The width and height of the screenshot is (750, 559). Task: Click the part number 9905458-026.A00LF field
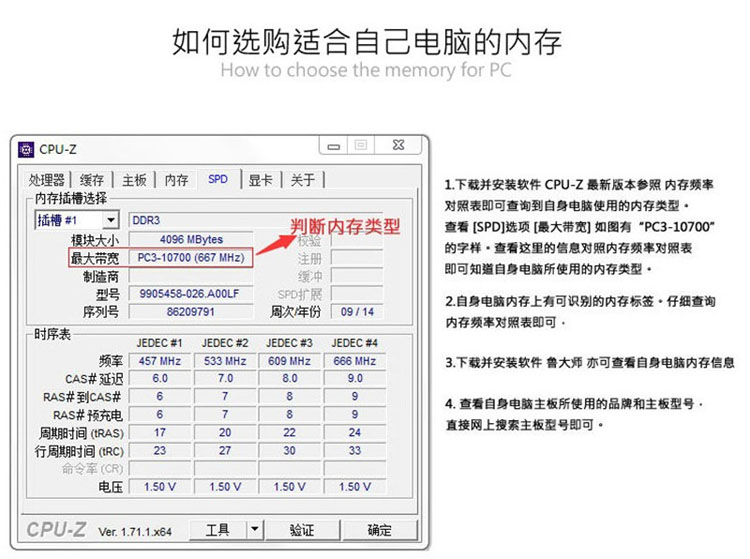[191, 294]
